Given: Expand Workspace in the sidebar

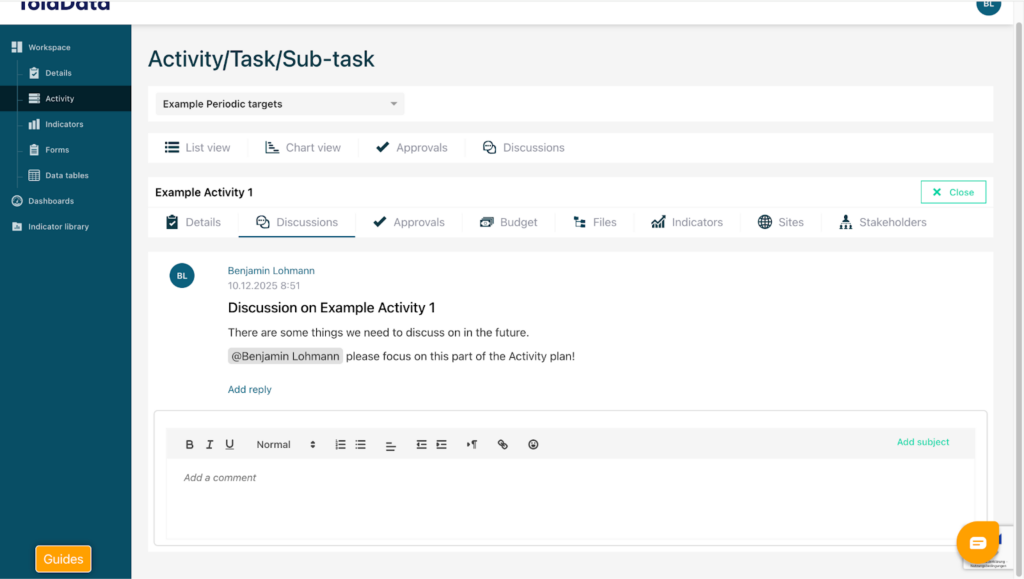Looking at the screenshot, I should point(49,47).
